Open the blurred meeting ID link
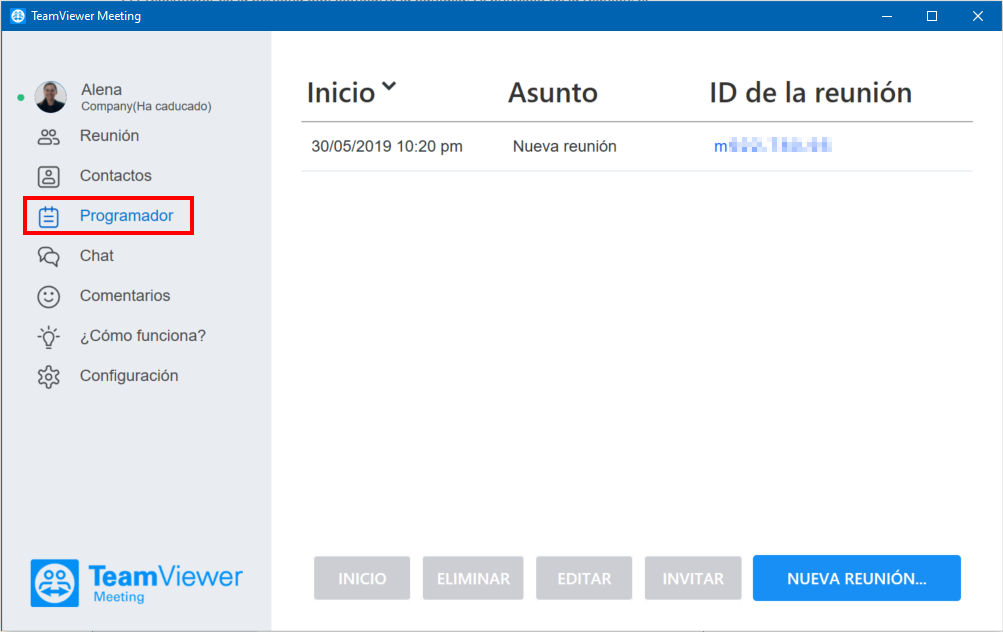1003x632 pixels. (773, 146)
